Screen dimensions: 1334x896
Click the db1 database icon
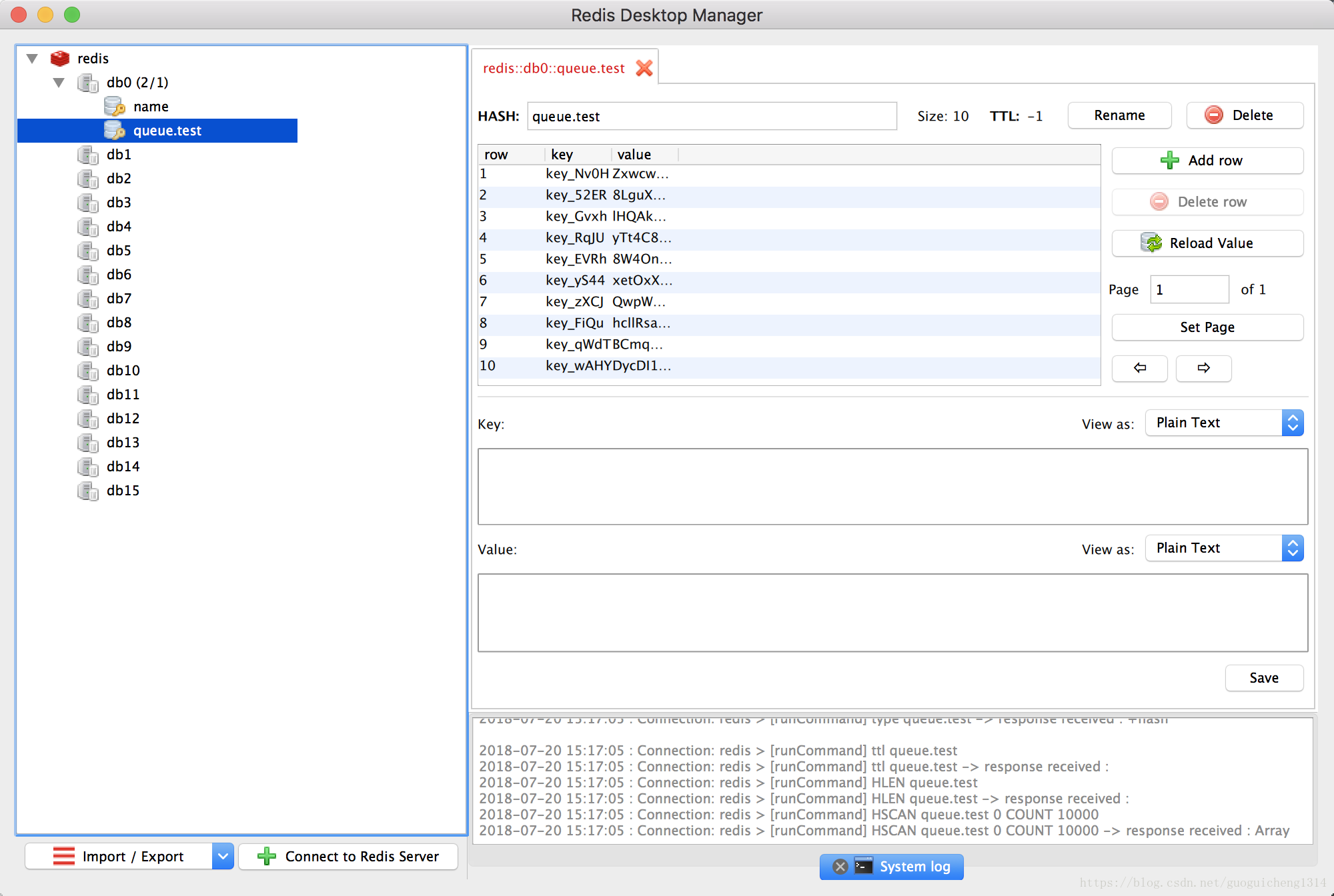(88, 155)
